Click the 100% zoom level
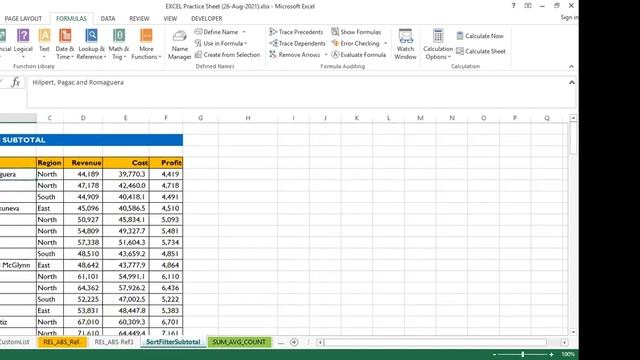This screenshot has width=640, height=360. click(567, 354)
